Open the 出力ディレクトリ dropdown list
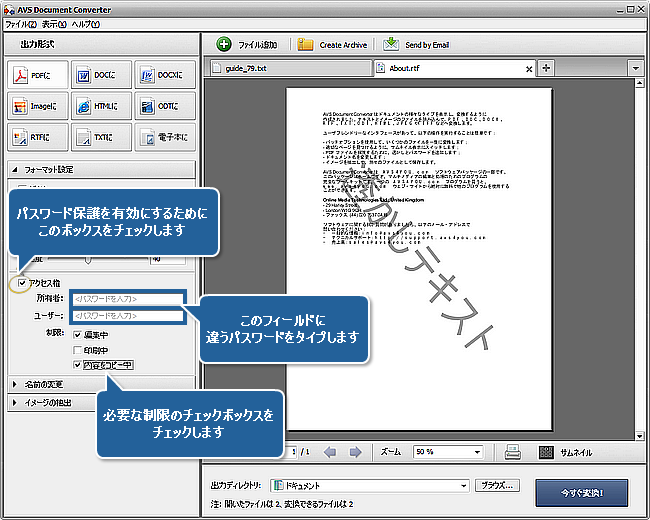The width and height of the screenshot is (650, 520). [463, 485]
